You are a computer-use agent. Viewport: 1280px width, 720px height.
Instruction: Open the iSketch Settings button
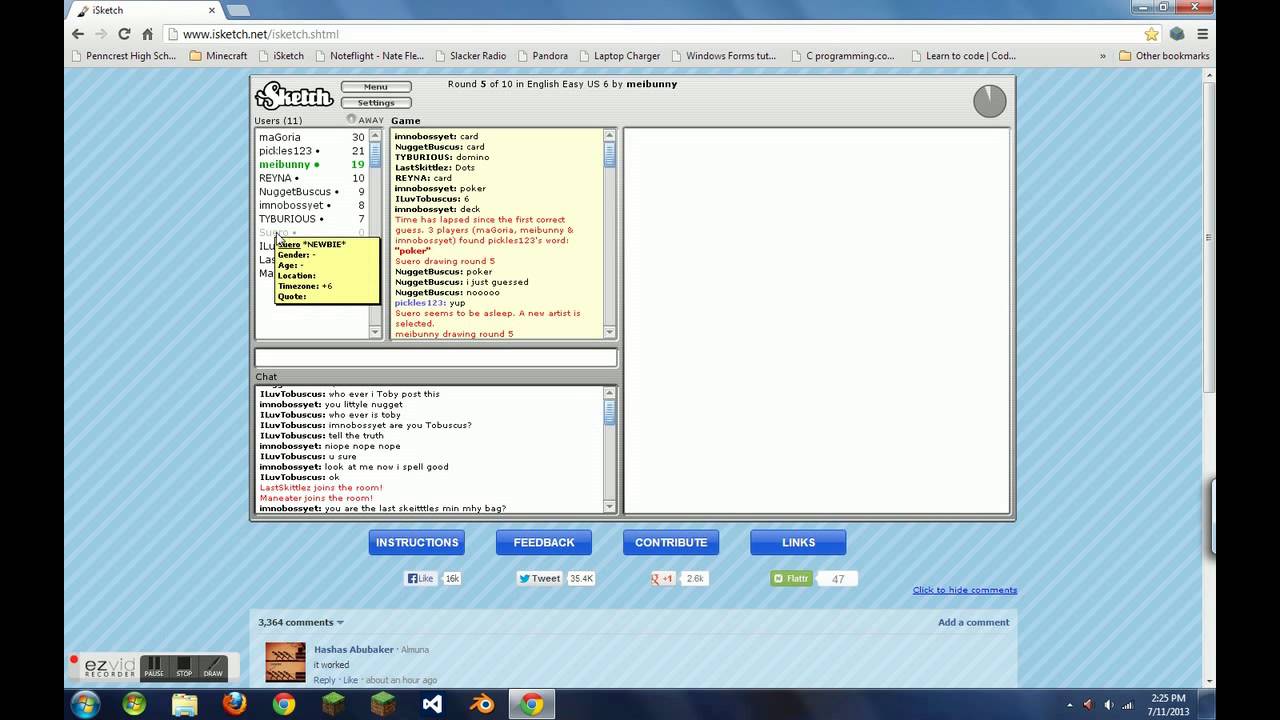(x=376, y=103)
